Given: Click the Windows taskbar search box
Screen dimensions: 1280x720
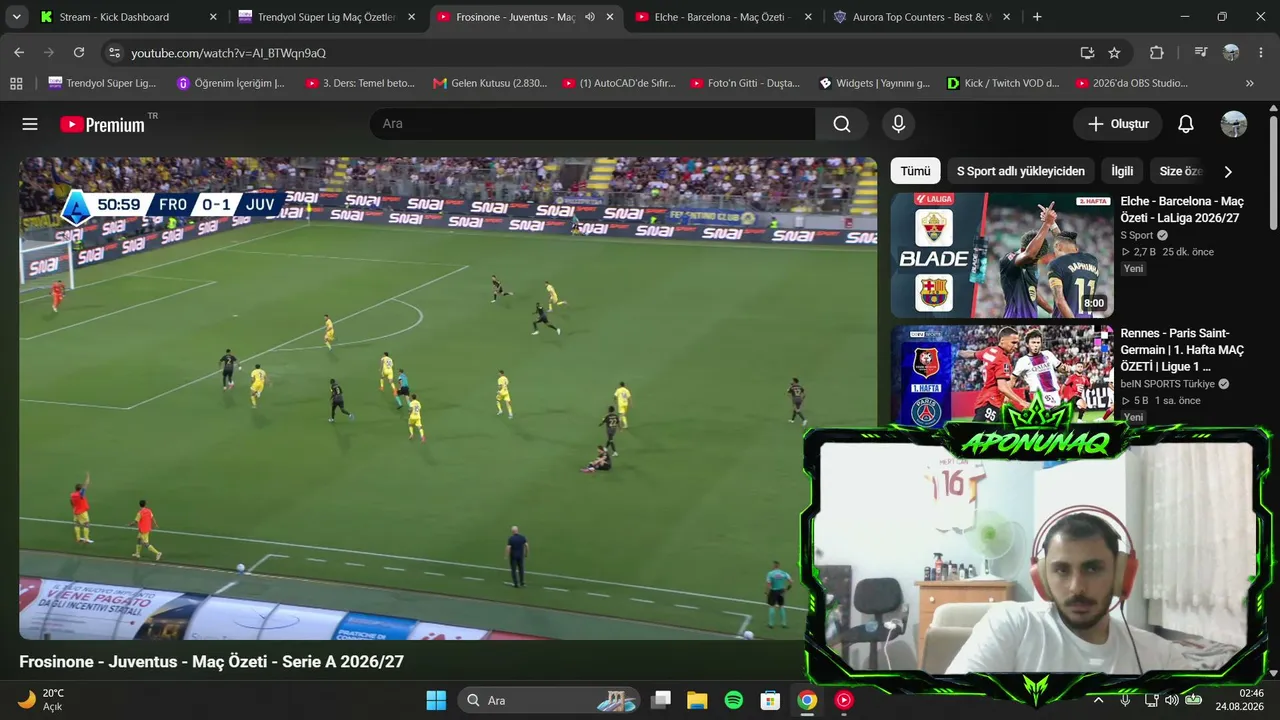Looking at the screenshot, I should click(548, 700).
